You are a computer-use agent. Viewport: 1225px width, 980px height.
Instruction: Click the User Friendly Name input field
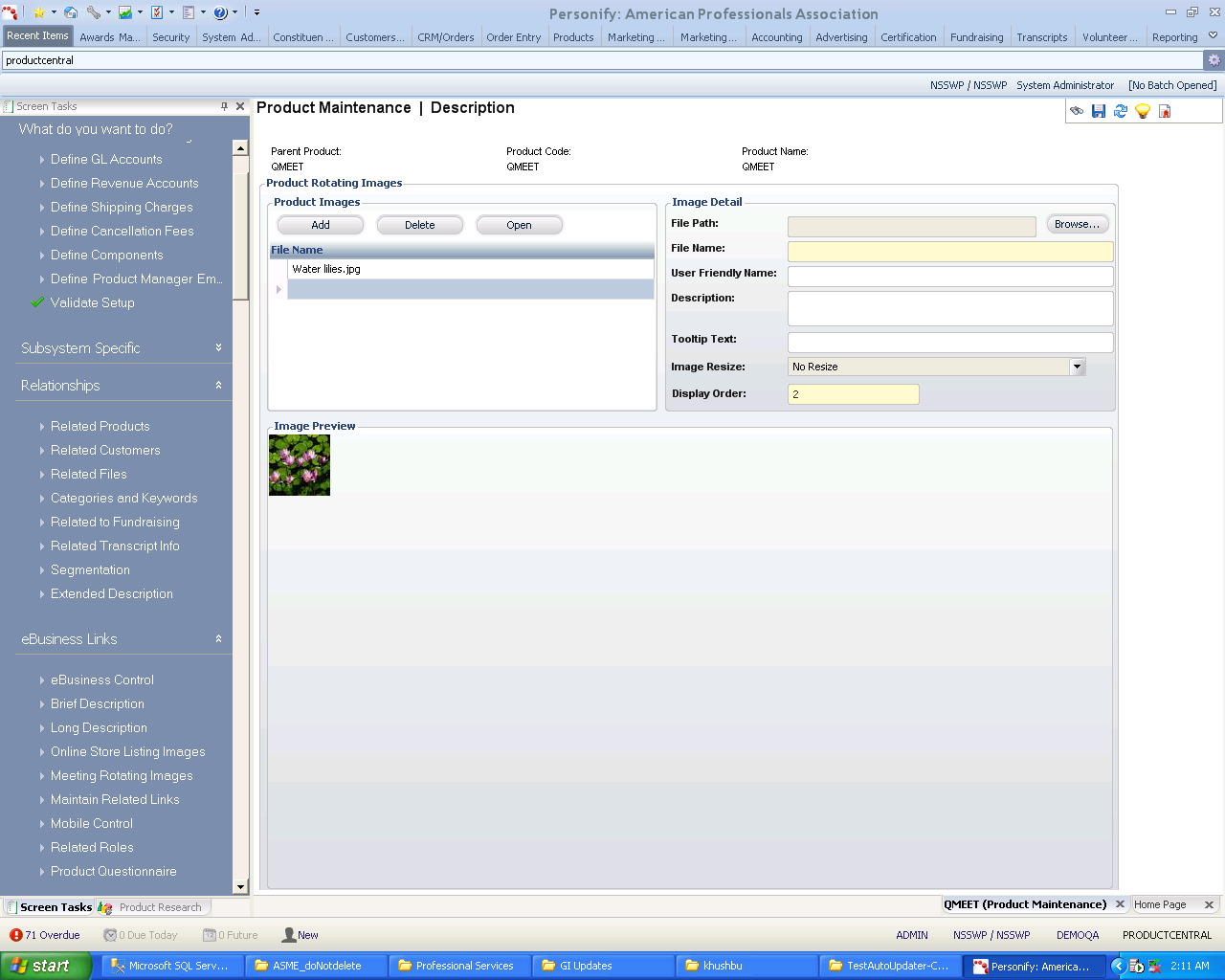tap(949, 276)
